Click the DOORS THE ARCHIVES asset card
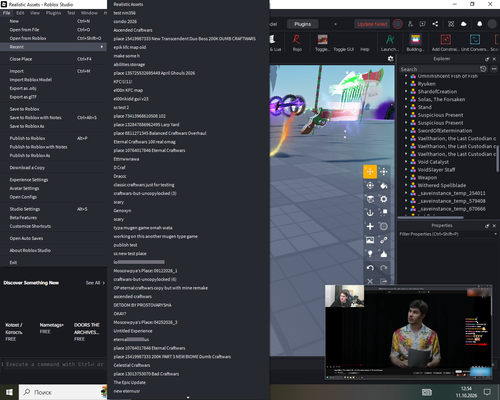Viewport: 500px width, 400px height. point(87,332)
